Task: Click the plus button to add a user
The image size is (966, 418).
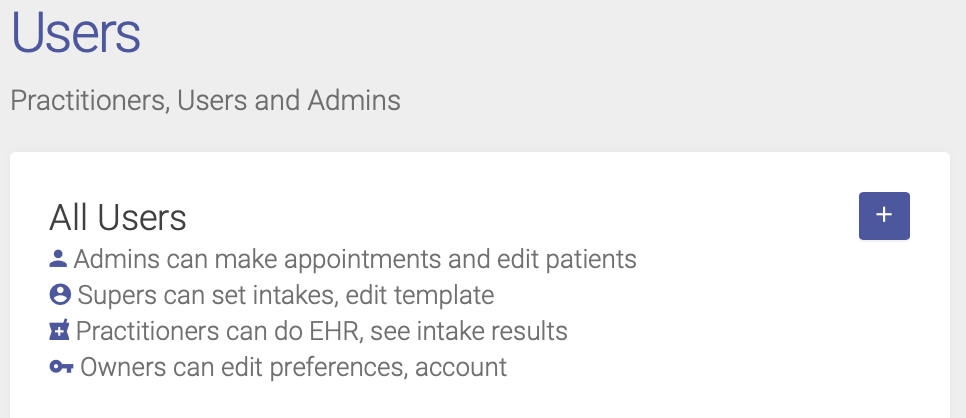Action: (x=884, y=216)
